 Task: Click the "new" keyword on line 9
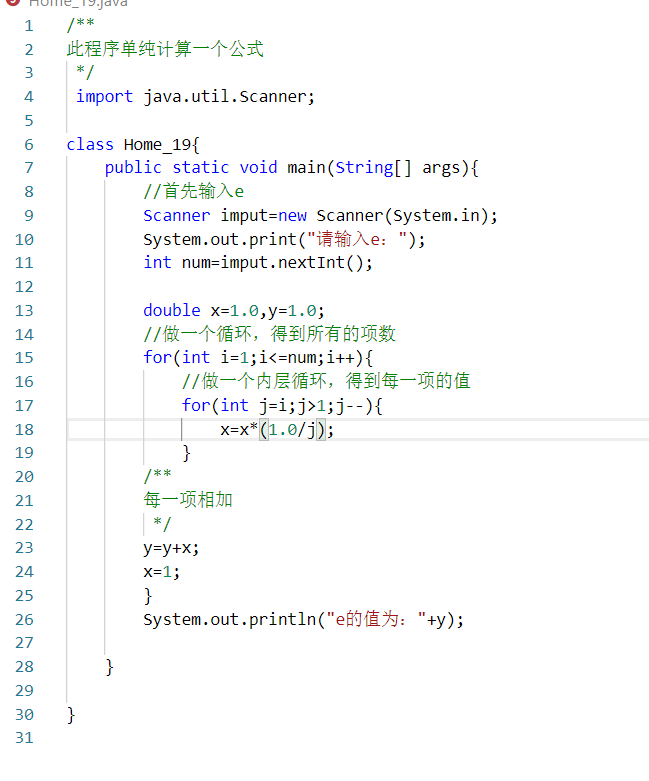click(x=292, y=216)
